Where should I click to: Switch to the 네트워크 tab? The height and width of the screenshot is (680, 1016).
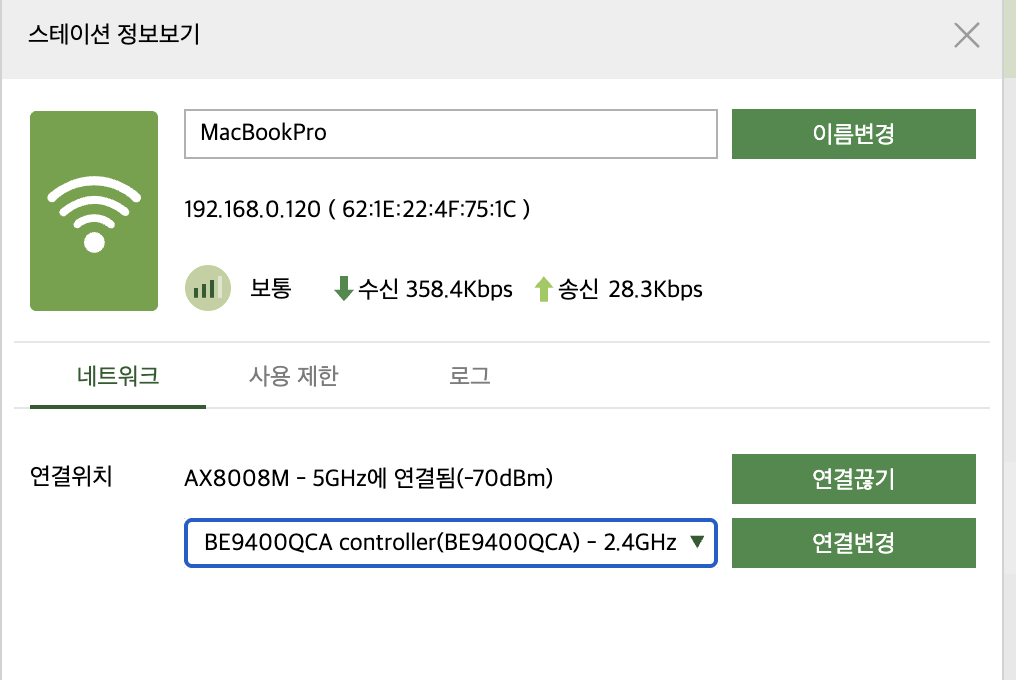118,376
